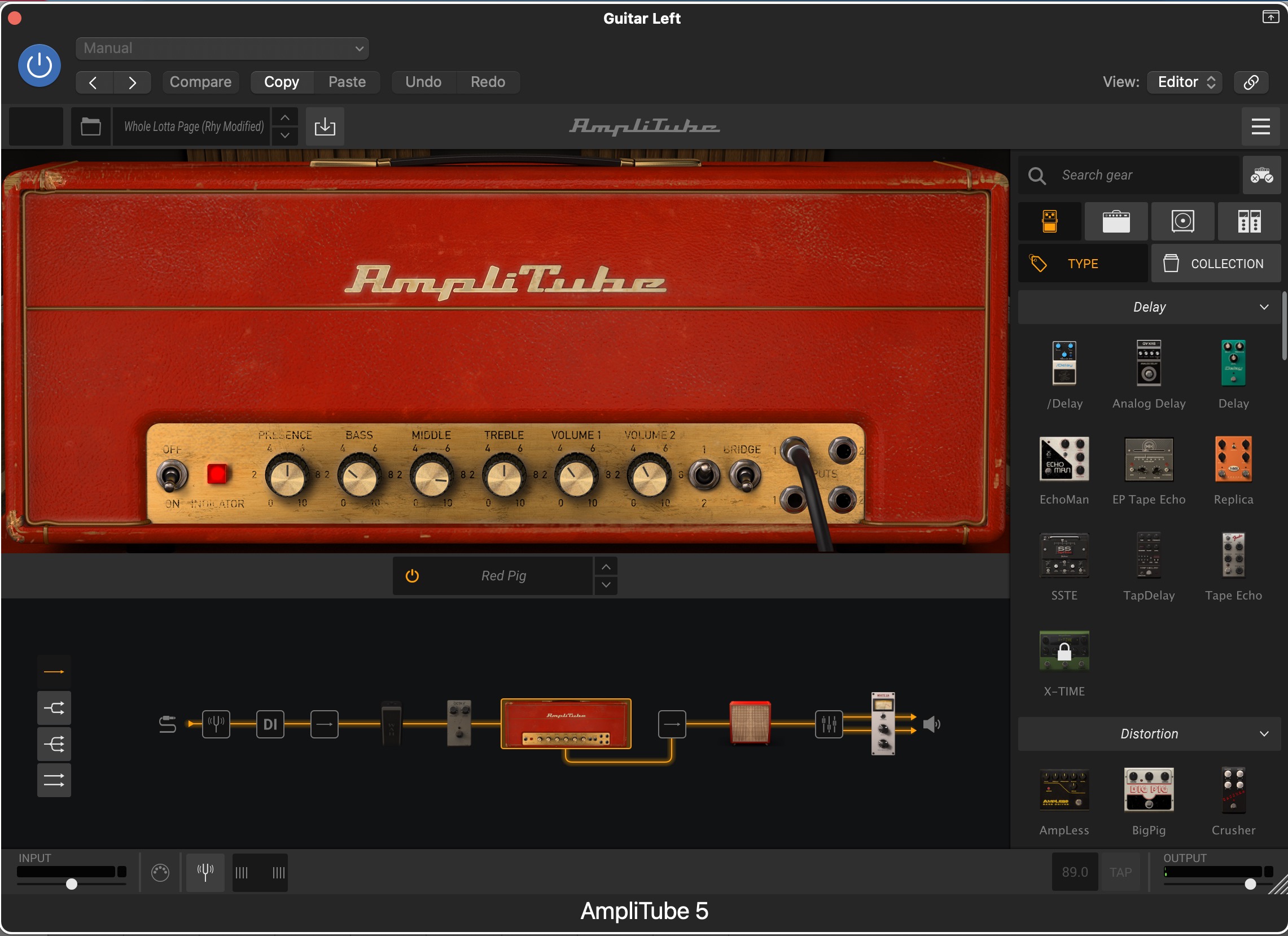Select the Rack effects gear tab

[1249, 221]
